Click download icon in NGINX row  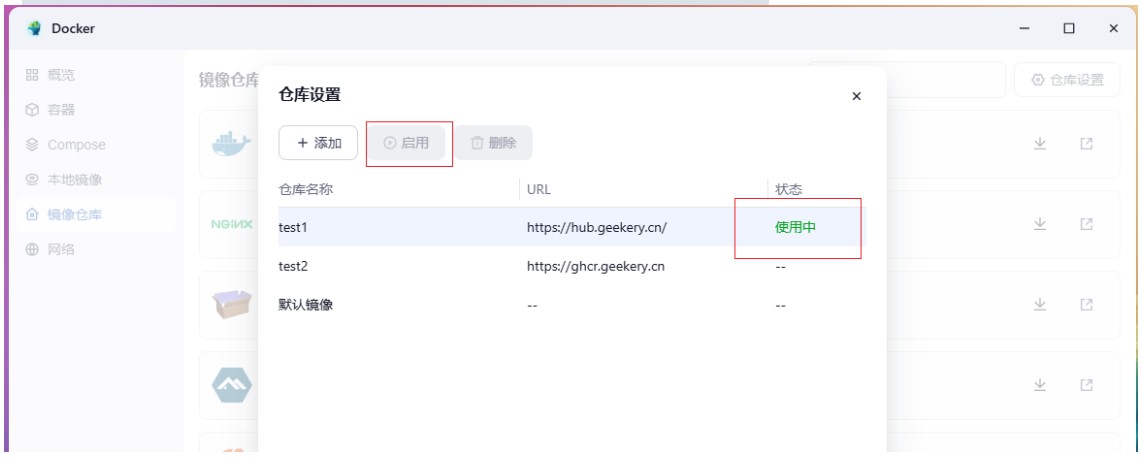tap(1040, 224)
